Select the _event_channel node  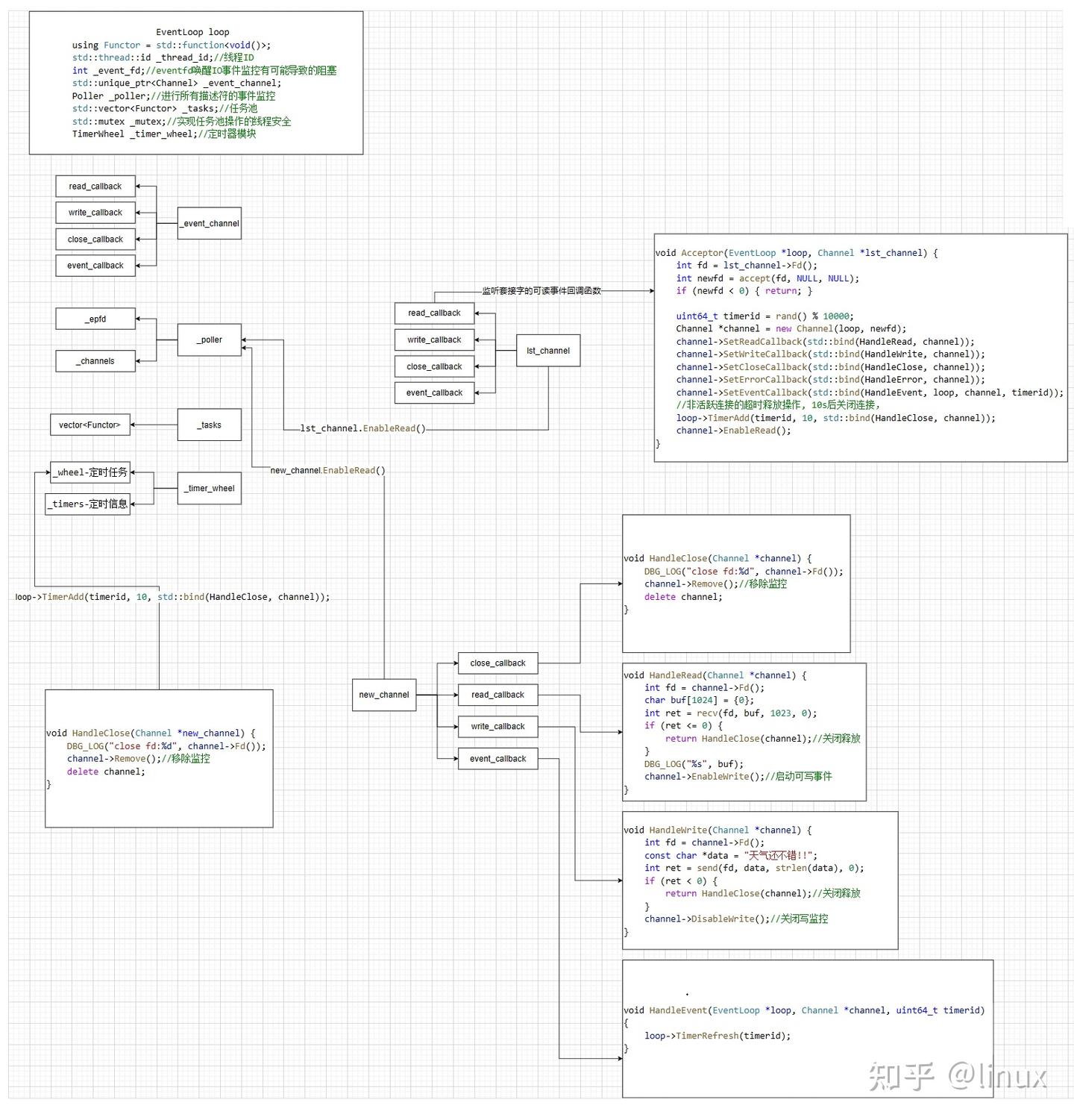pyautogui.click(x=210, y=223)
